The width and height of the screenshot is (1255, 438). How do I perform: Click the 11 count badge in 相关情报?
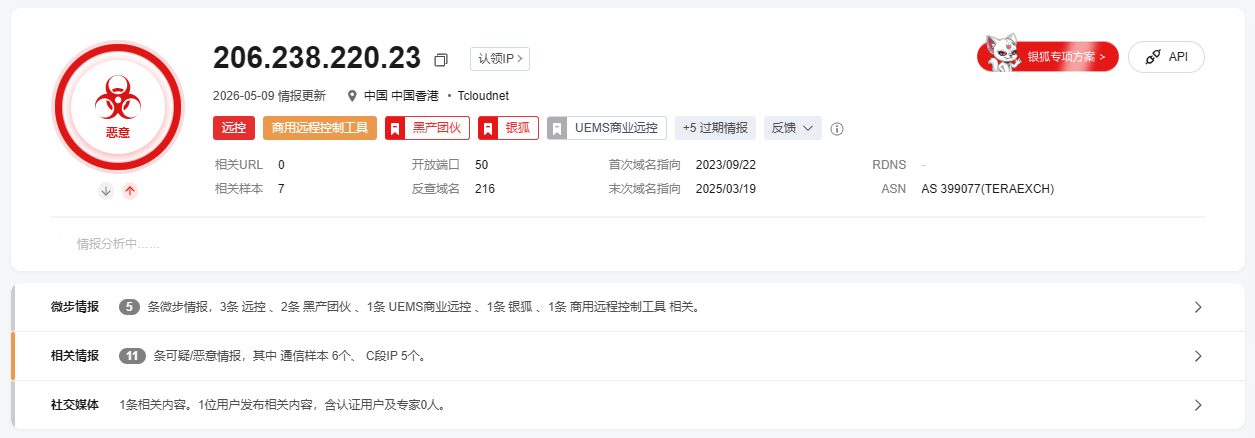coord(132,356)
